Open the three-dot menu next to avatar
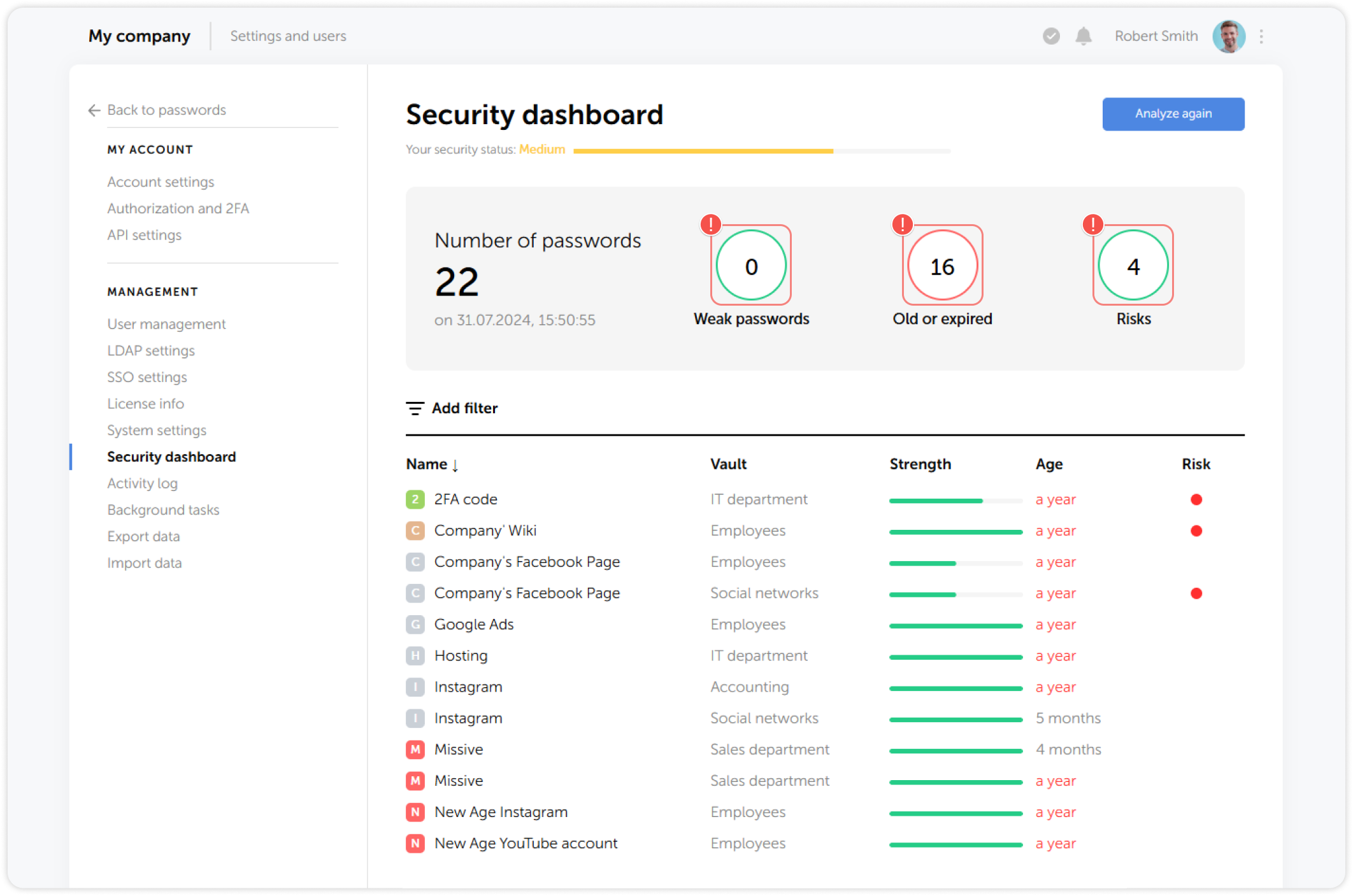The width and height of the screenshot is (1353, 896). click(1261, 36)
